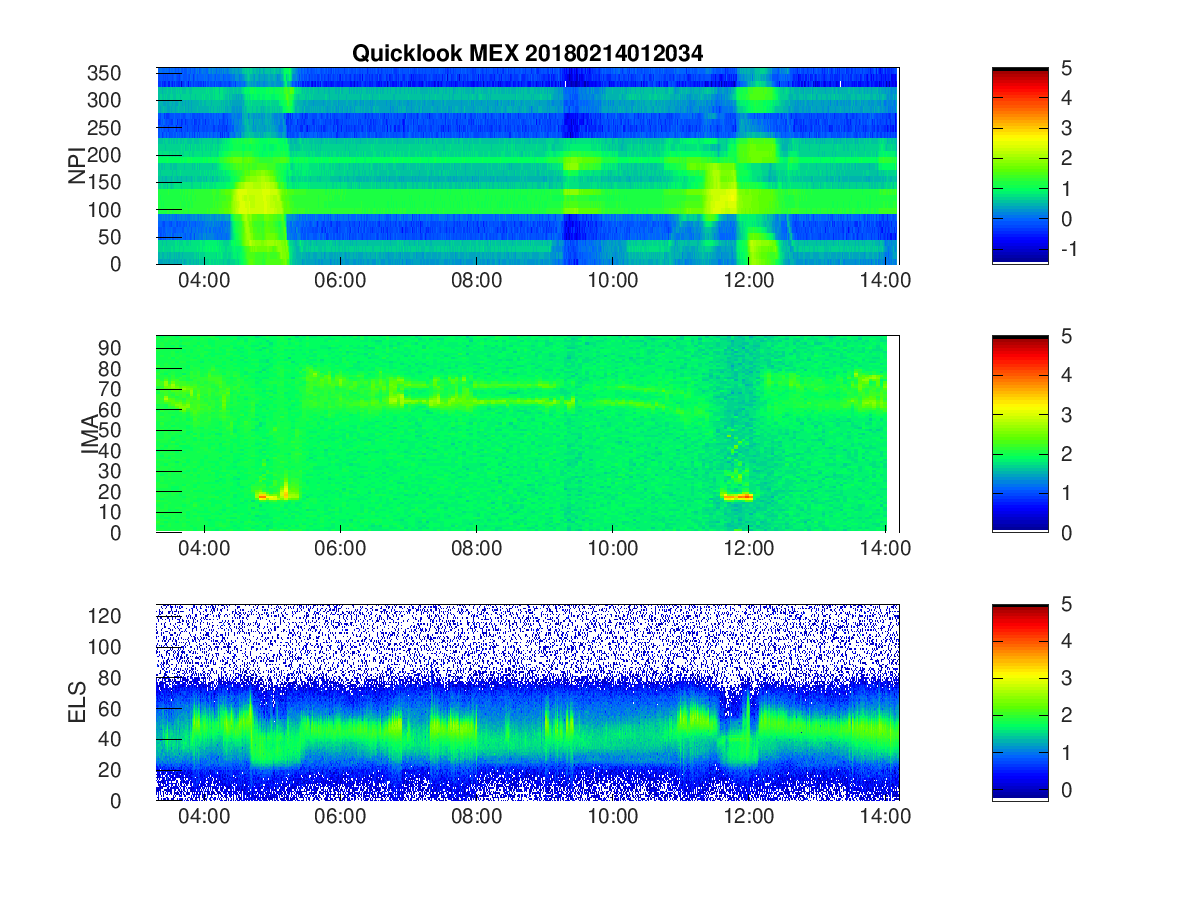The height and width of the screenshot is (900, 1200).
Task: Click the 14:00 tick under IMA plot
Action: [885, 549]
